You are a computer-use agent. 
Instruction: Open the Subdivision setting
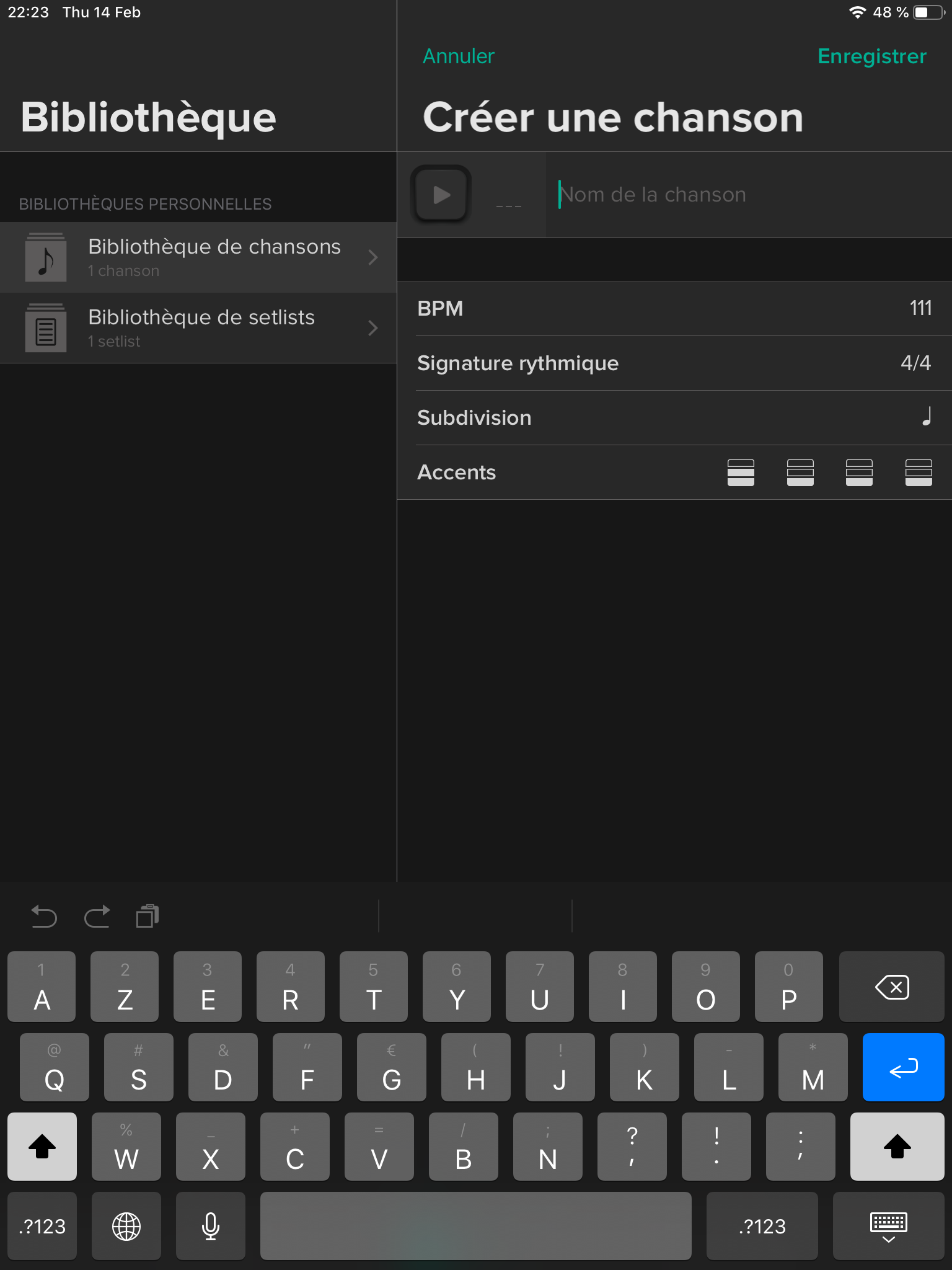click(x=674, y=418)
